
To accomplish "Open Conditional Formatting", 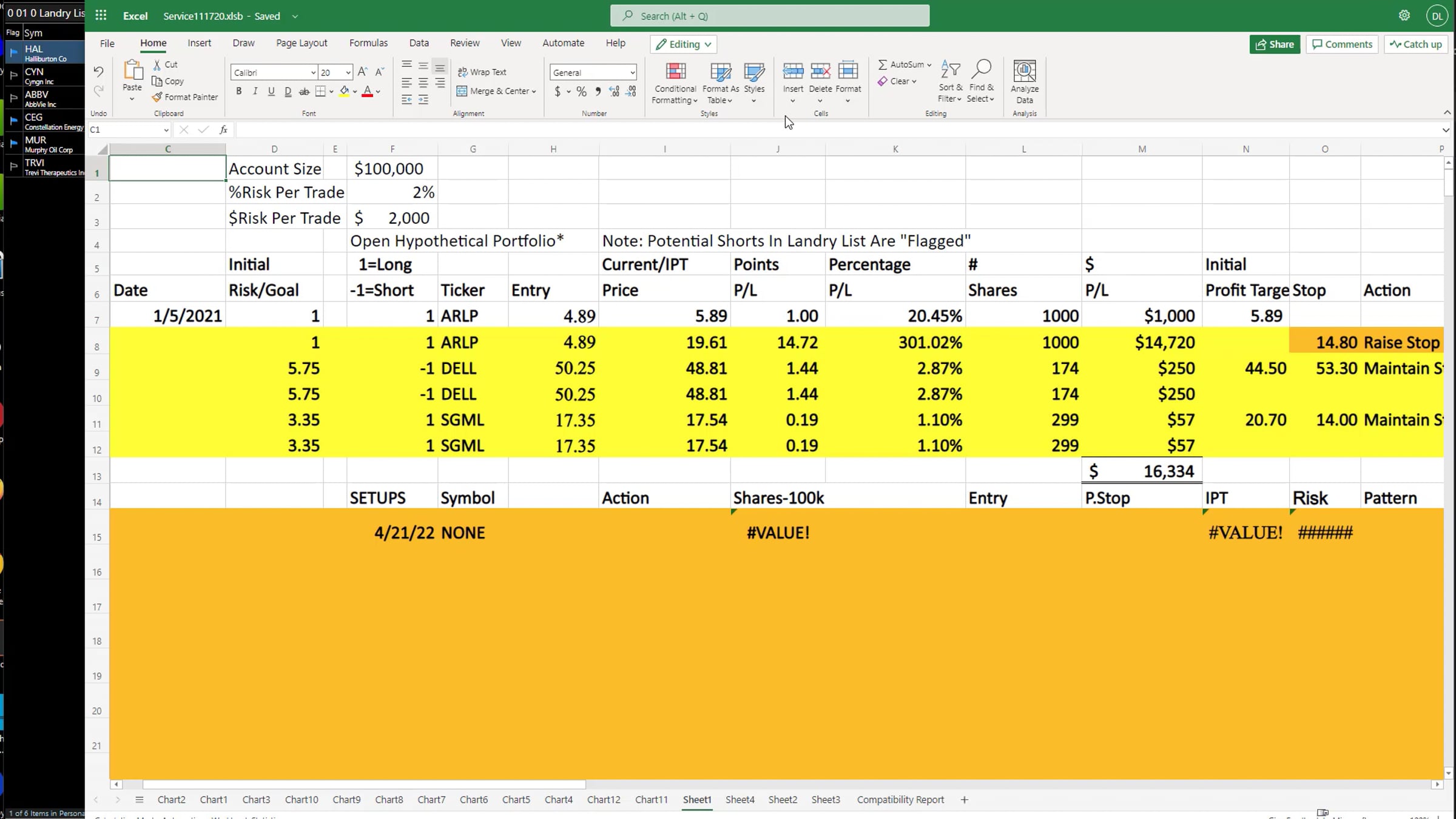I will pyautogui.click(x=675, y=83).
